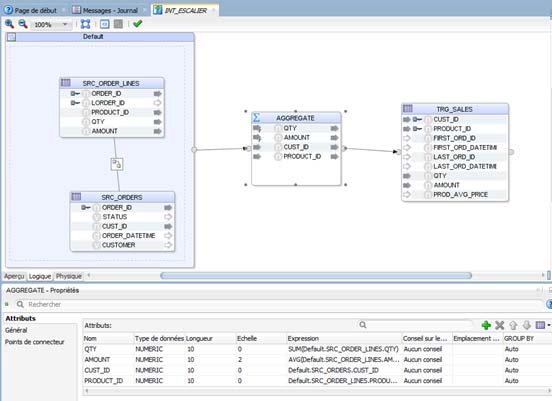Open the columns selector dropdown in Attributs
Image resolution: width=552 pixels, height=401 pixels.
[x=542, y=325]
